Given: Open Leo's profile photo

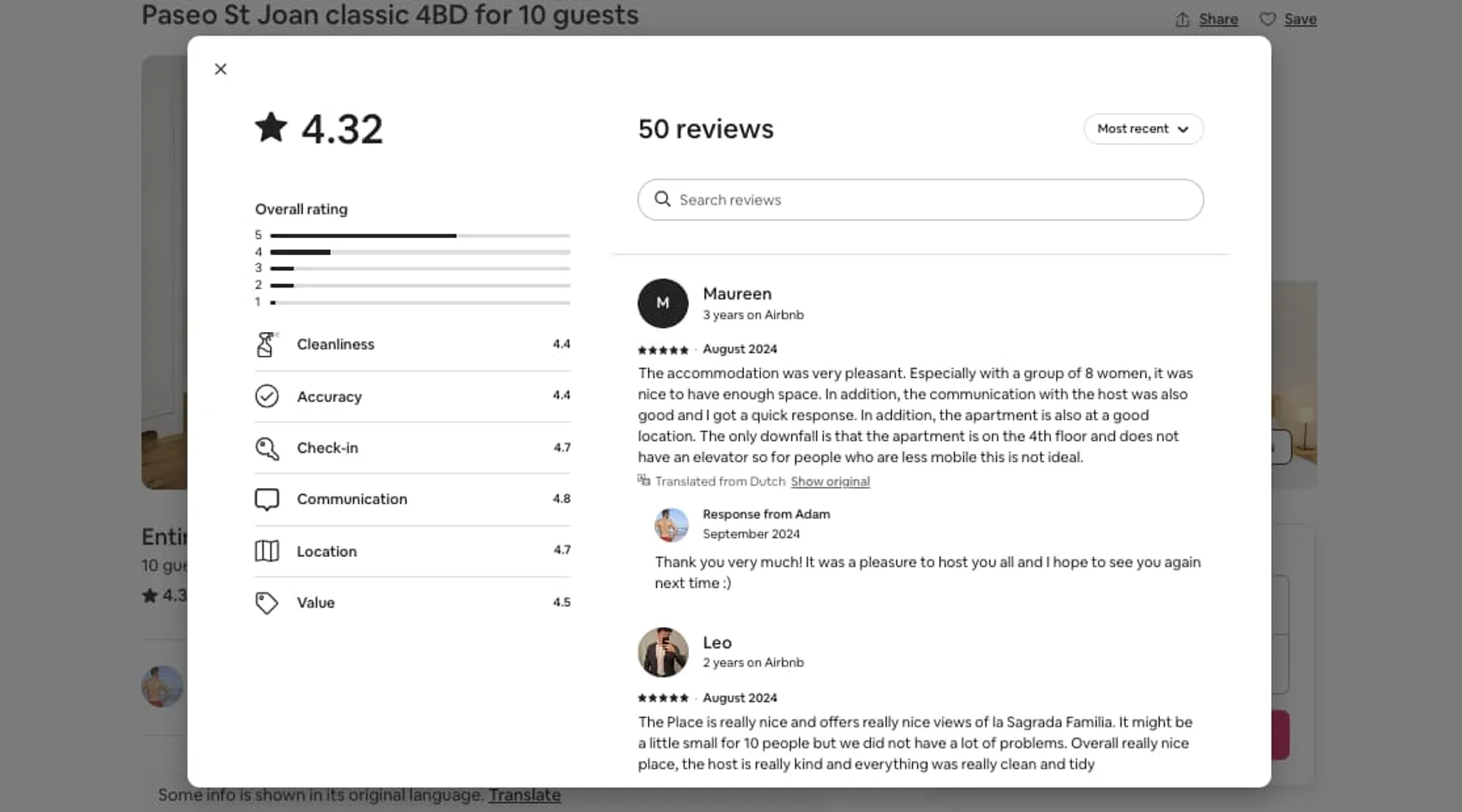Looking at the screenshot, I should tap(663, 652).
